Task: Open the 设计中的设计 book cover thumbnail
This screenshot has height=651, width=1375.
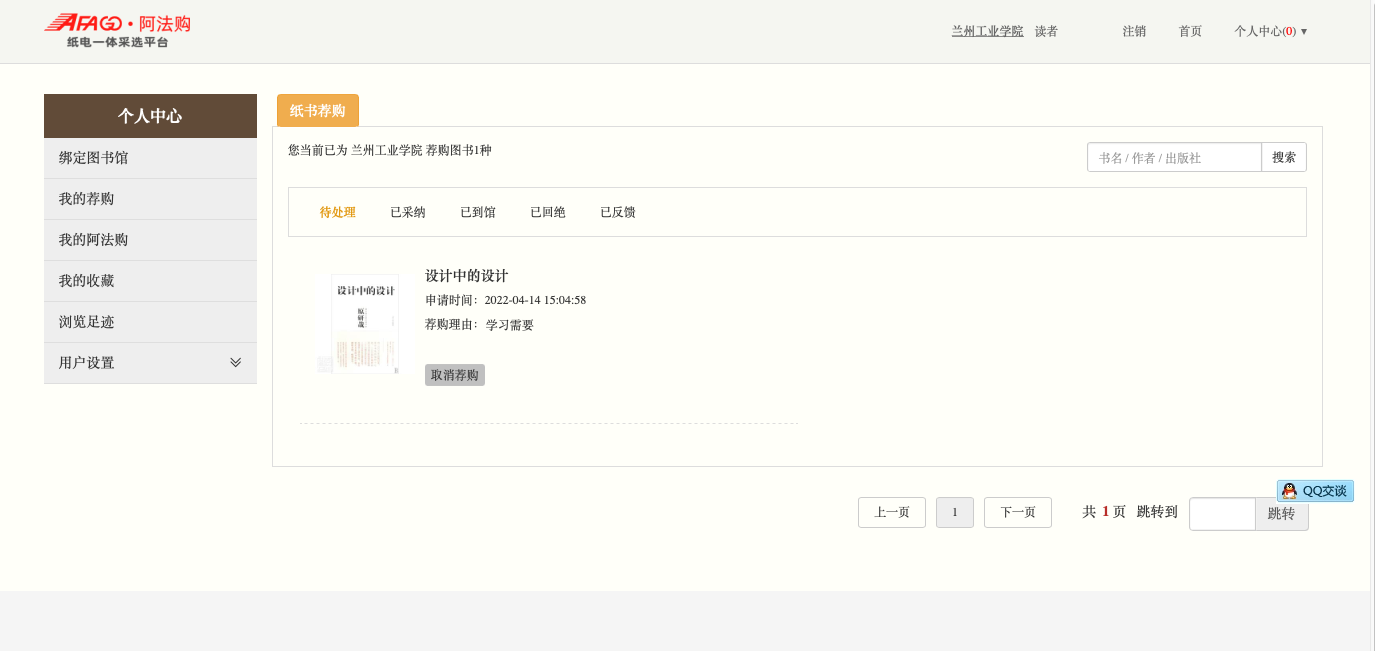Action: pos(365,324)
